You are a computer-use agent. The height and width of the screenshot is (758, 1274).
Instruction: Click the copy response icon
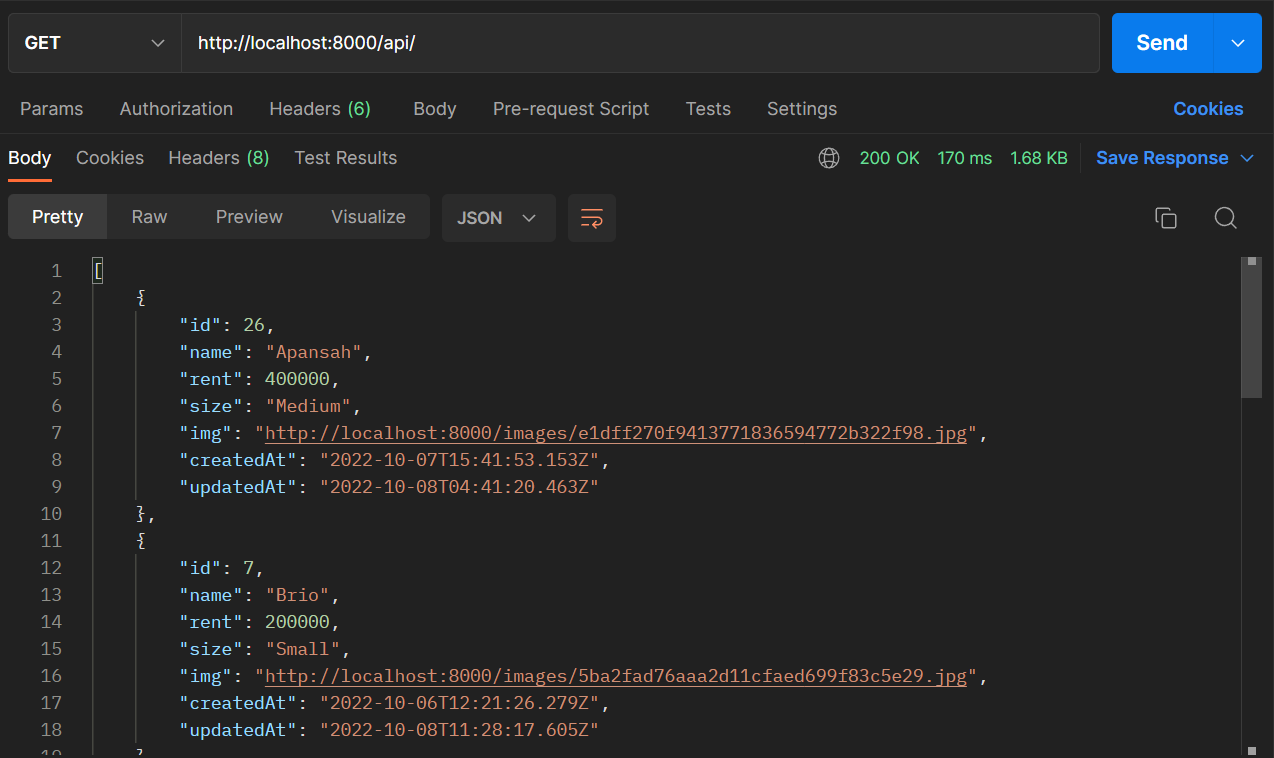point(1166,217)
